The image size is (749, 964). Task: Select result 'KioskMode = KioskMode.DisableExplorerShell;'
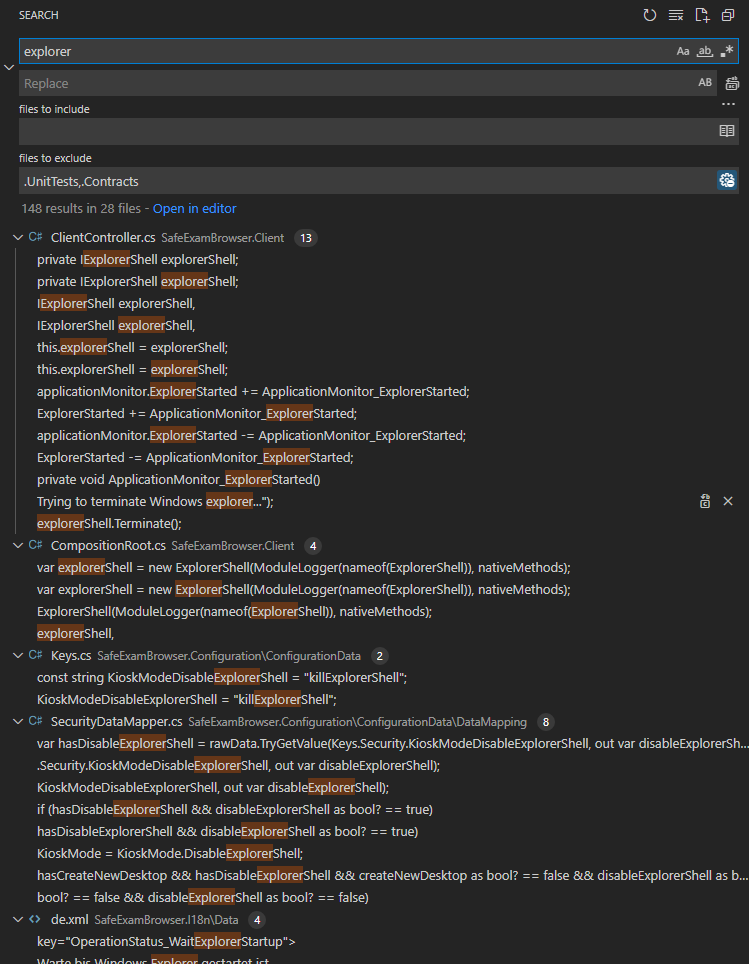click(170, 854)
